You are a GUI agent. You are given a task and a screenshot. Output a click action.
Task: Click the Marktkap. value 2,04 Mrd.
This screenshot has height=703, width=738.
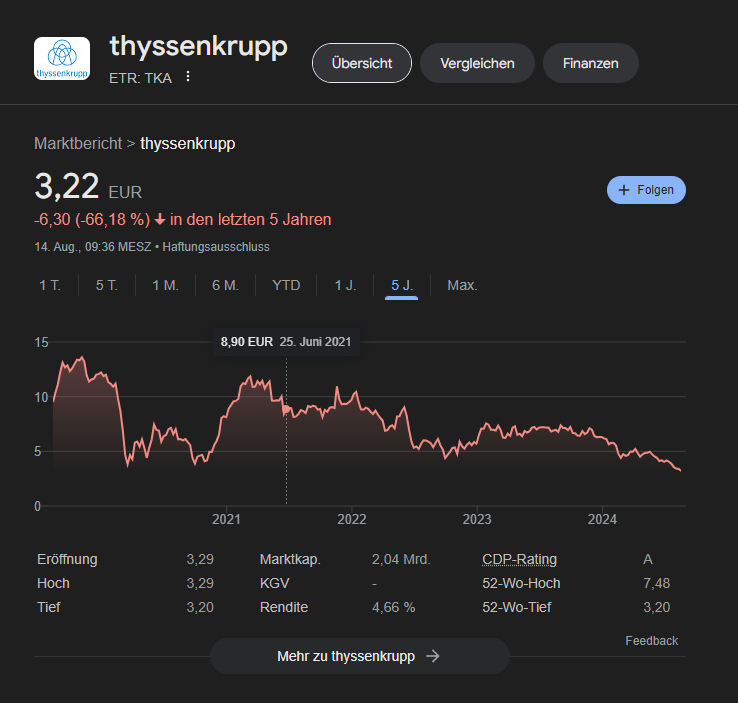click(x=401, y=559)
